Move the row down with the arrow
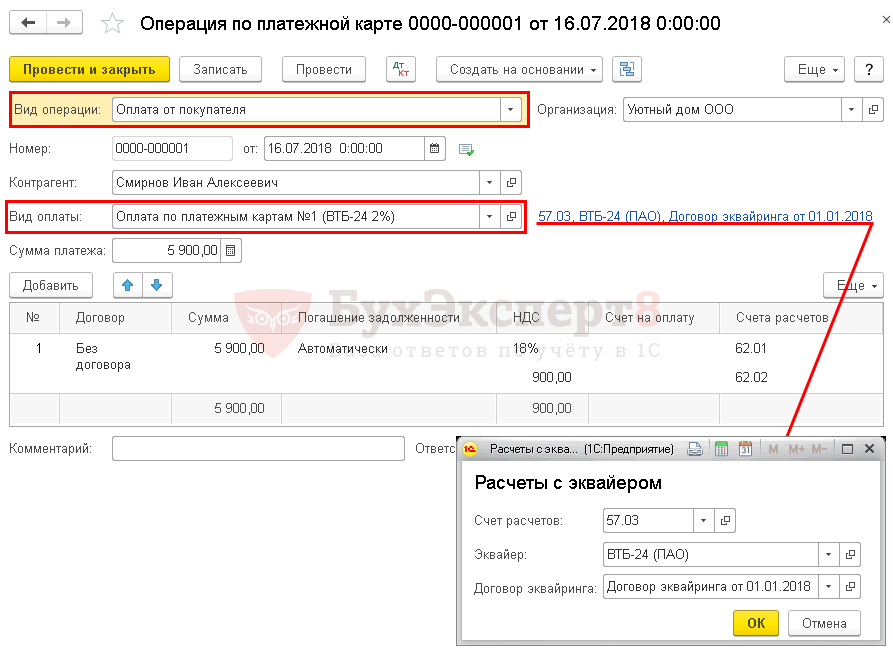The image size is (893, 648). [x=157, y=285]
